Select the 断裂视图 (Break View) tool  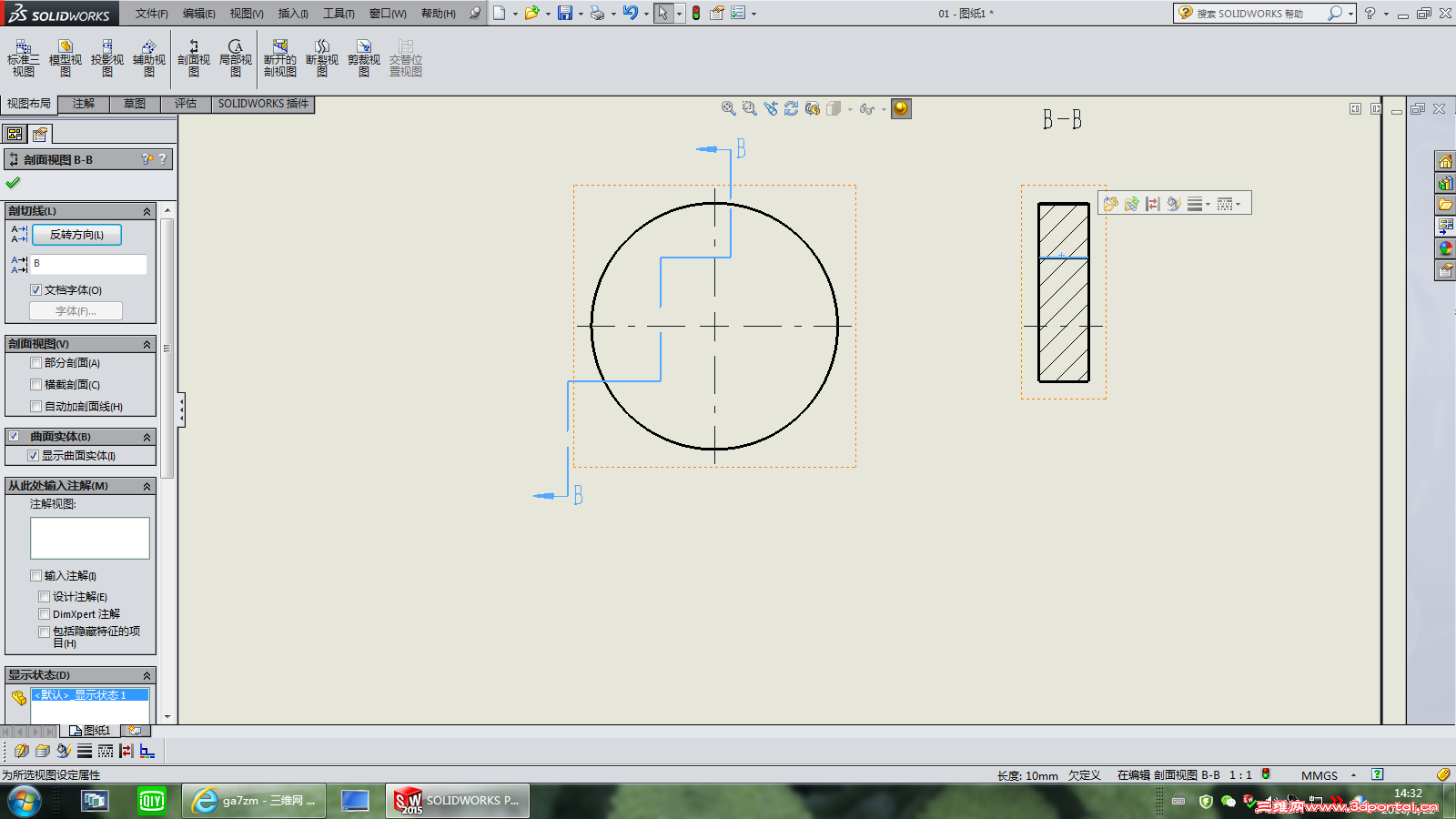click(x=322, y=58)
